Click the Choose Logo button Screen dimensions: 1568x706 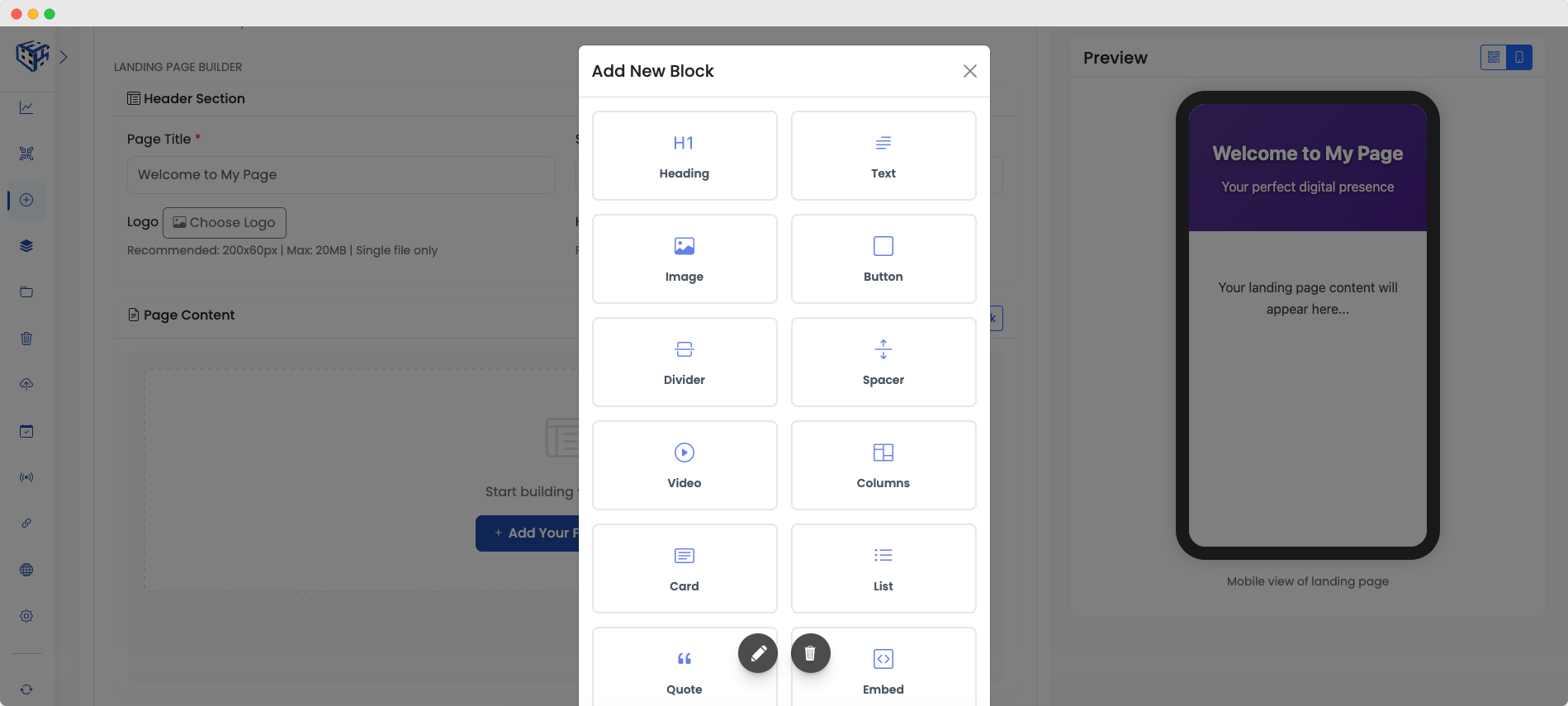pos(225,223)
